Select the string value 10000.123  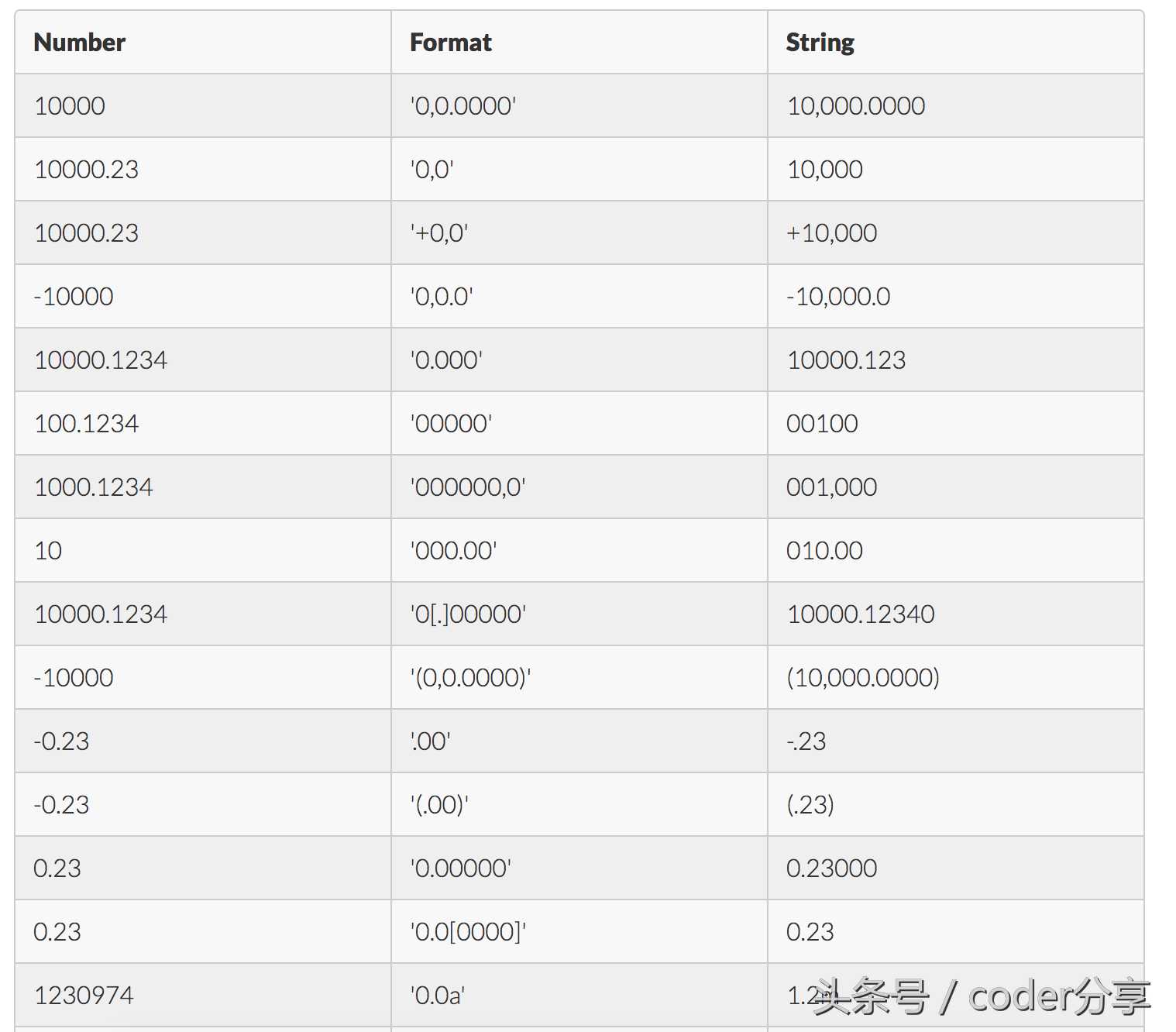pos(847,360)
